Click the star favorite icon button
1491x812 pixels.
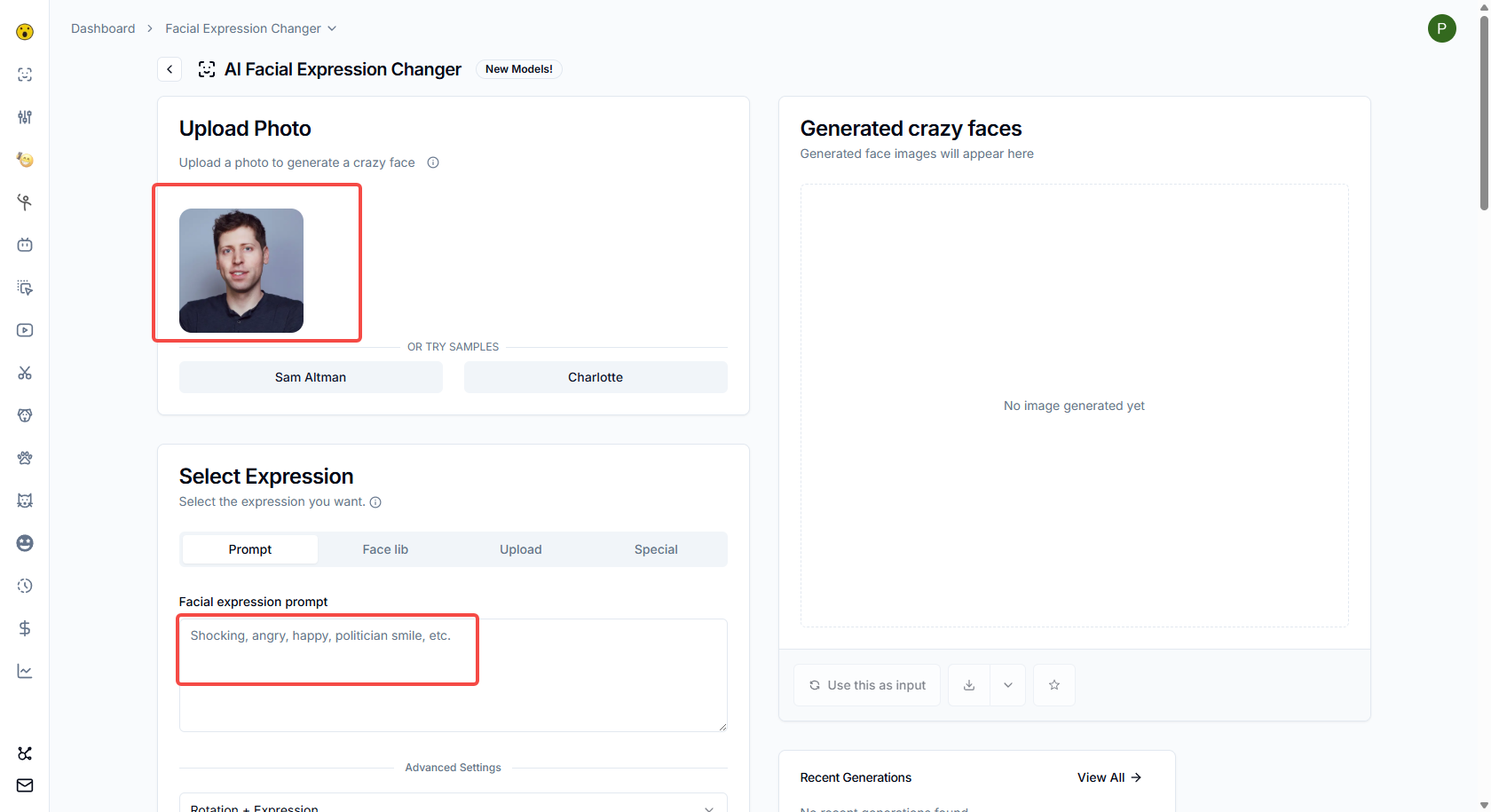[x=1054, y=685]
